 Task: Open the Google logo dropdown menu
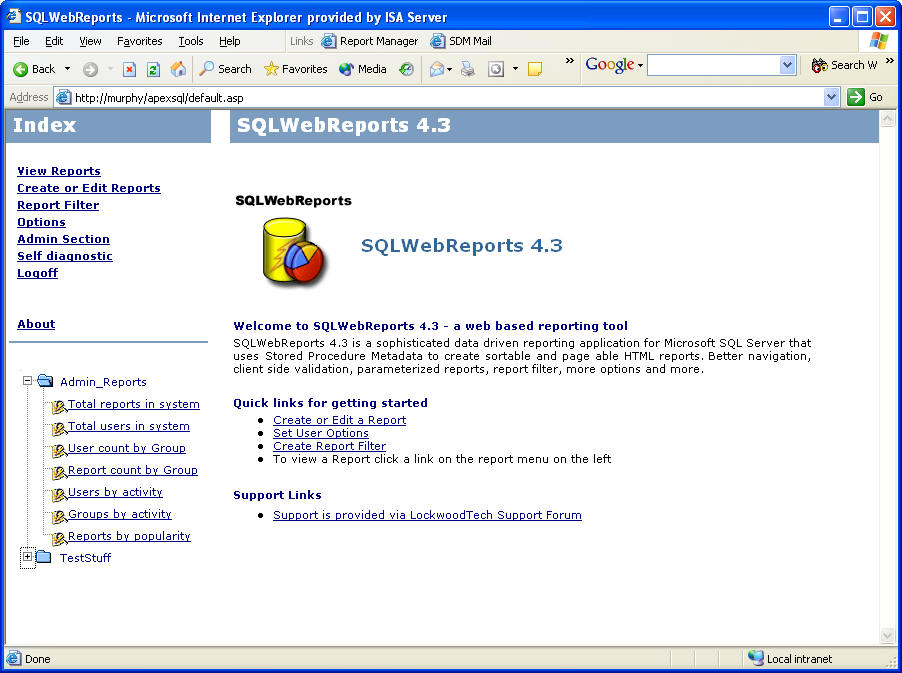(640, 66)
